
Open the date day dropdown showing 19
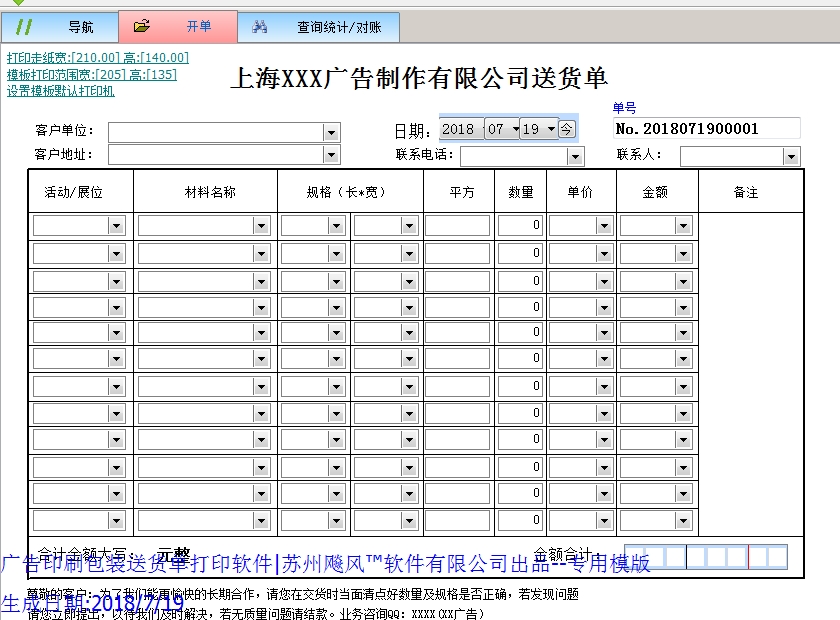pyautogui.click(x=550, y=129)
